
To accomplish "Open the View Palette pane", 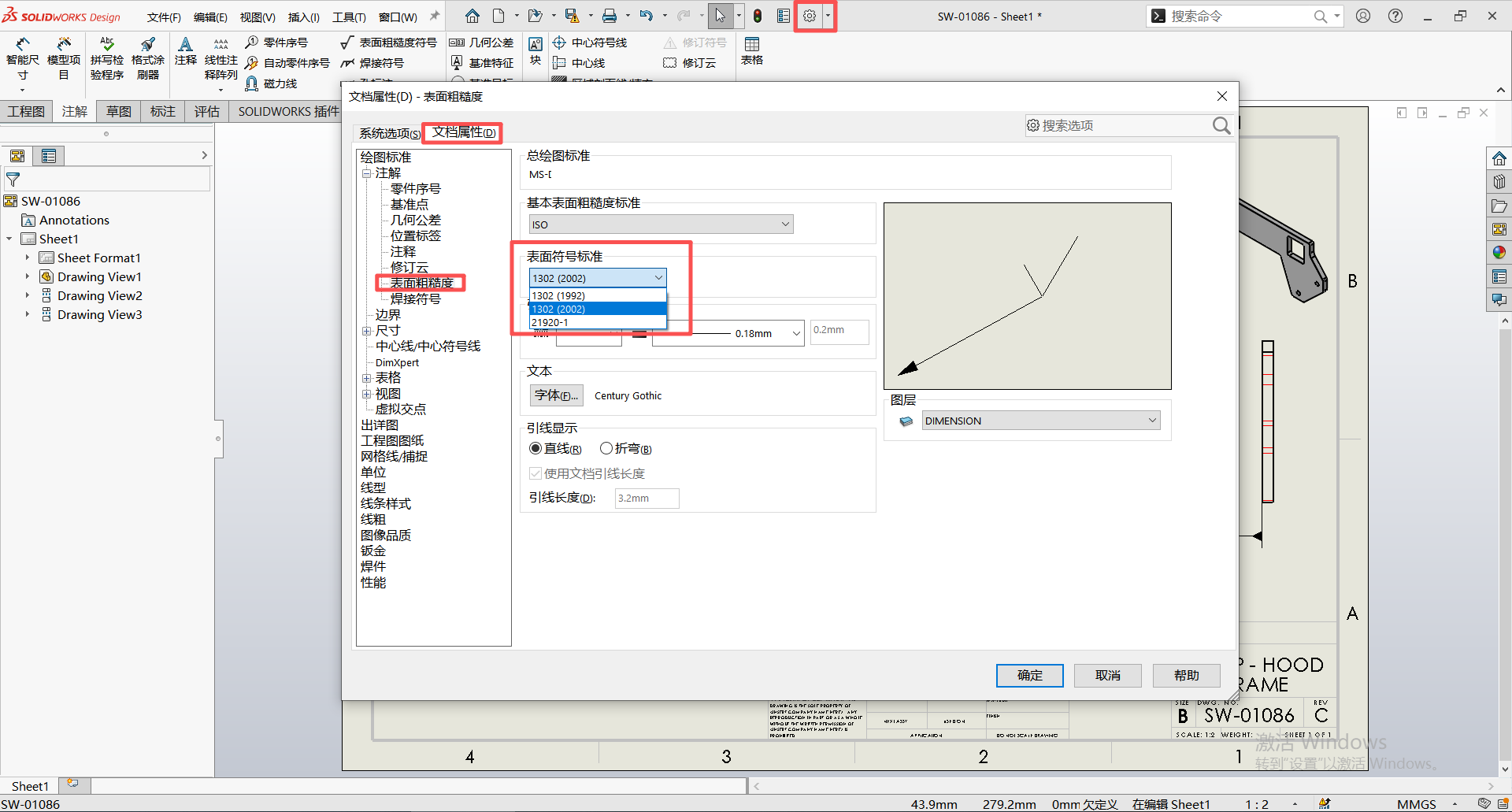I will click(1499, 229).
